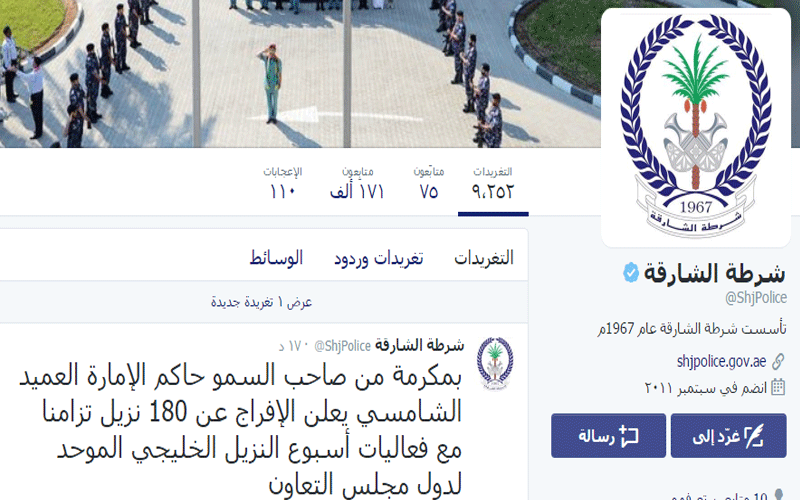
Task: Click the verified badge beside شرطة الشارقة
Action: point(631,272)
